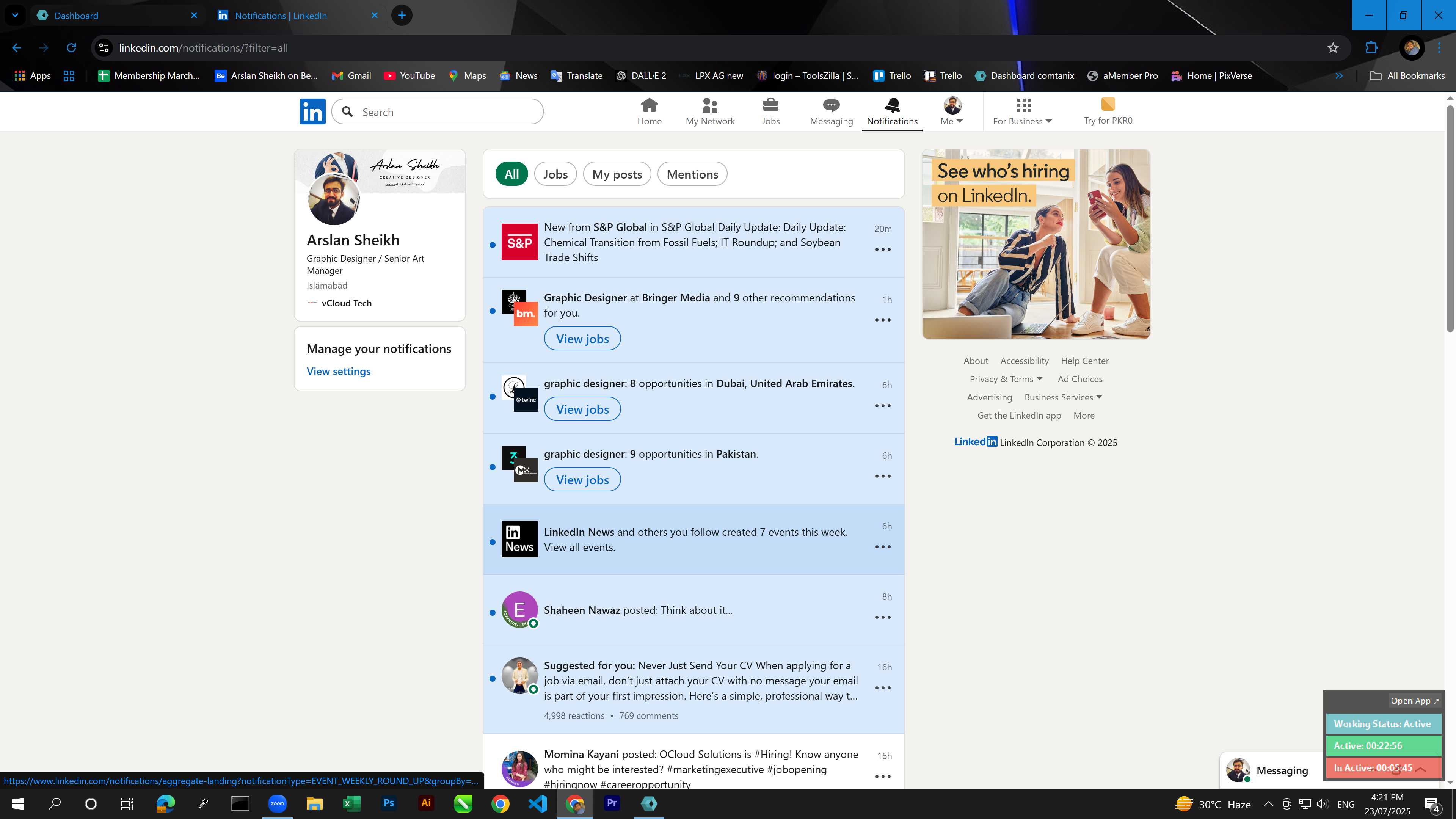Open options for Suggested for you notification

pyautogui.click(x=883, y=688)
